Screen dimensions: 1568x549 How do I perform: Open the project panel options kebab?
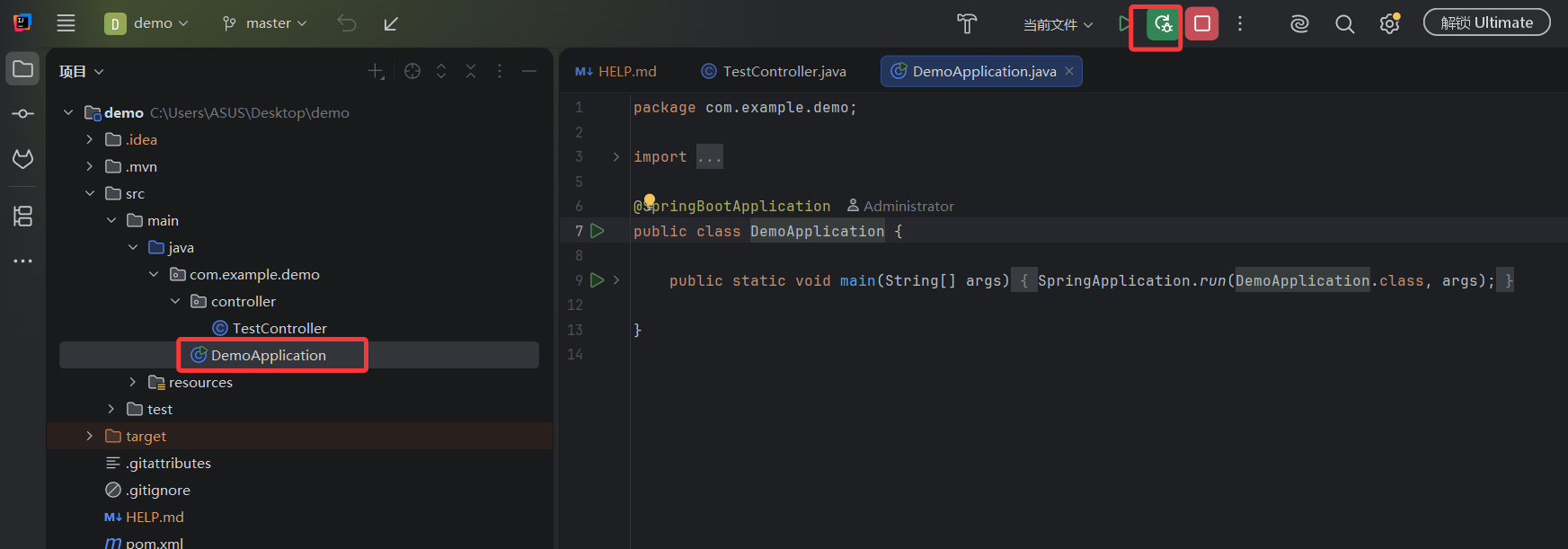(500, 71)
